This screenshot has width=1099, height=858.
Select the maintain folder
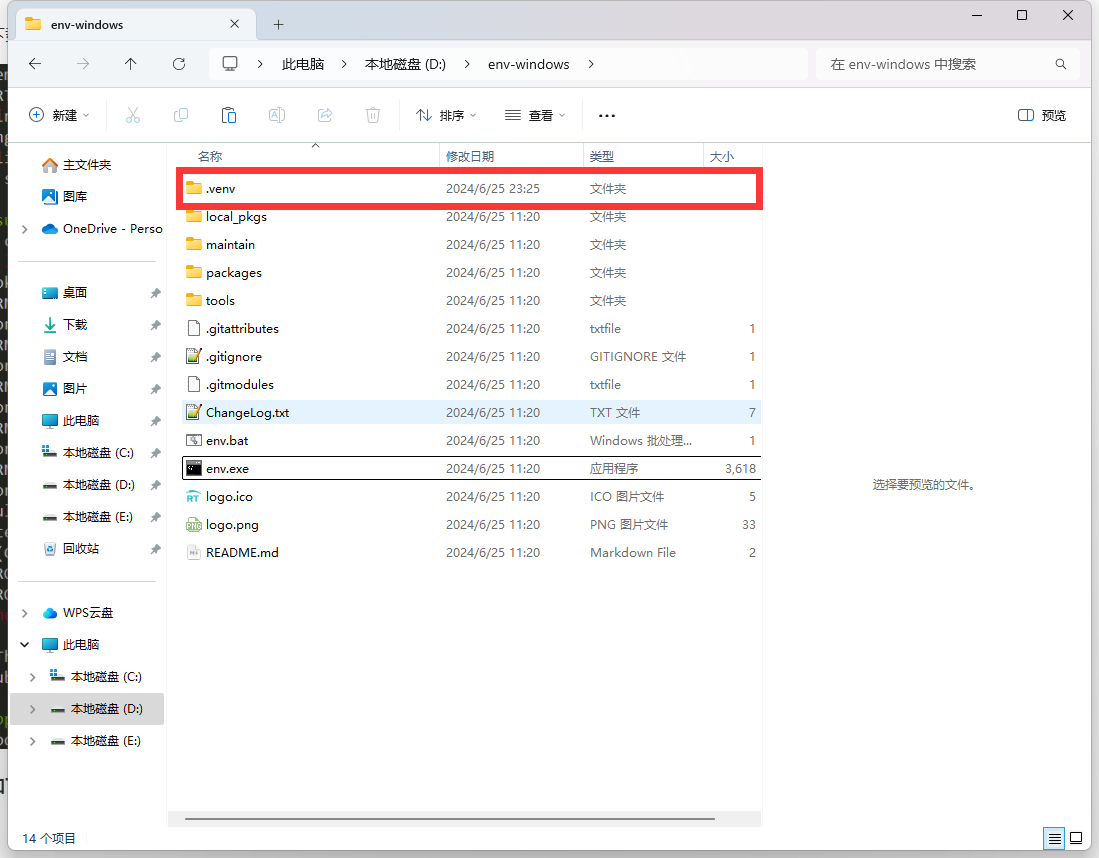[x=471, y=245]
